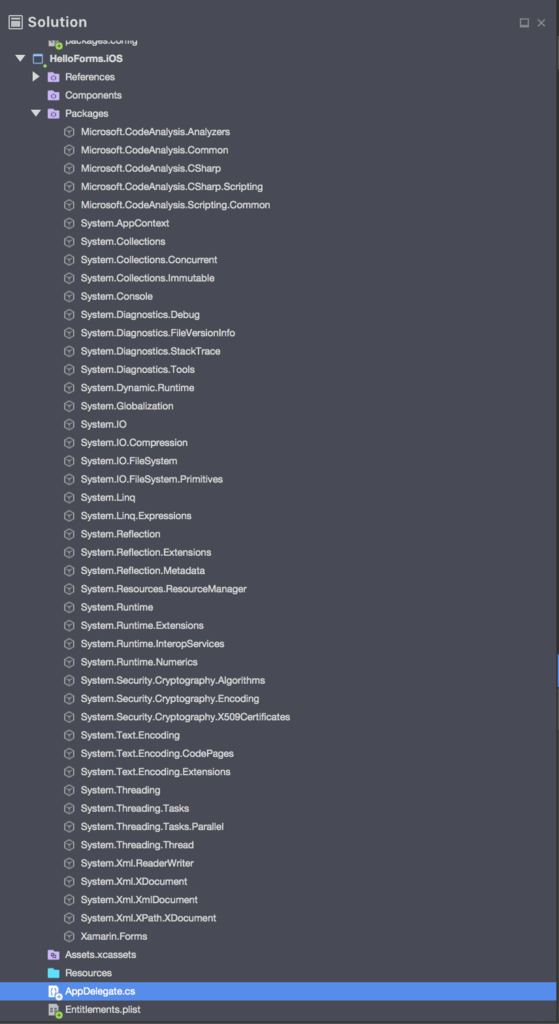The image size is (559, 1024).
Task: Select the System.Collections package
Action: pos(123,242)
